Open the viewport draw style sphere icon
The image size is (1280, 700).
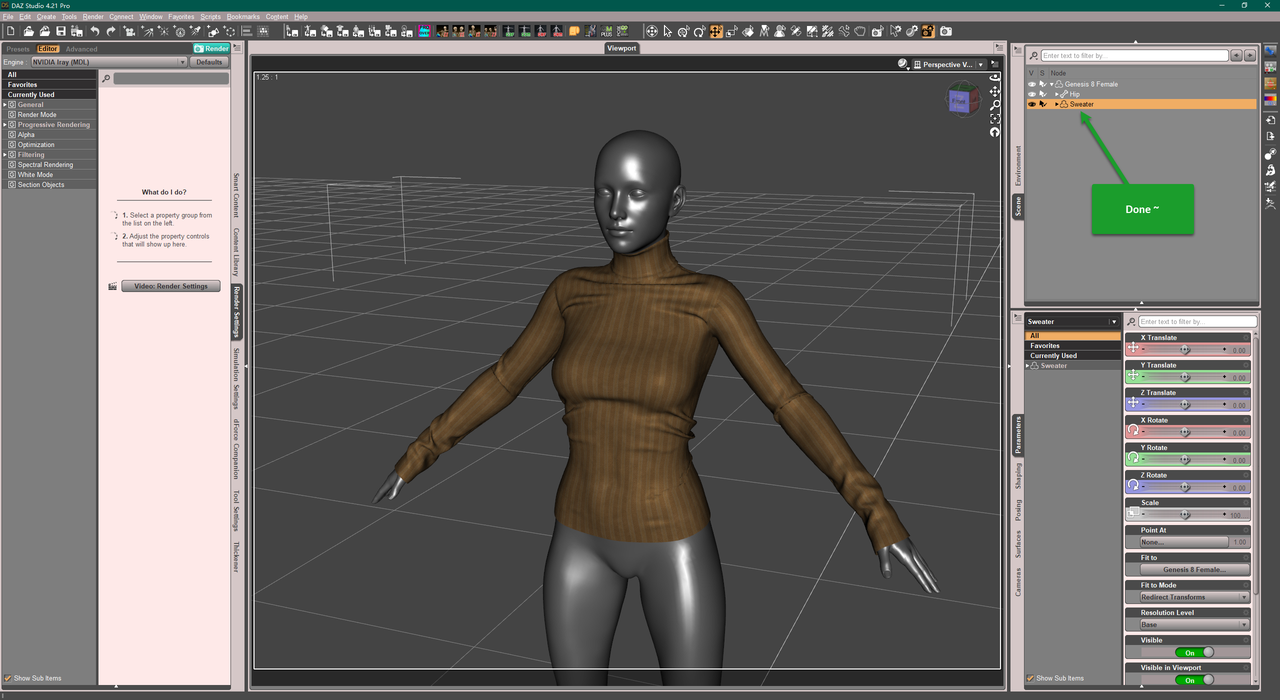coord(903,64)
